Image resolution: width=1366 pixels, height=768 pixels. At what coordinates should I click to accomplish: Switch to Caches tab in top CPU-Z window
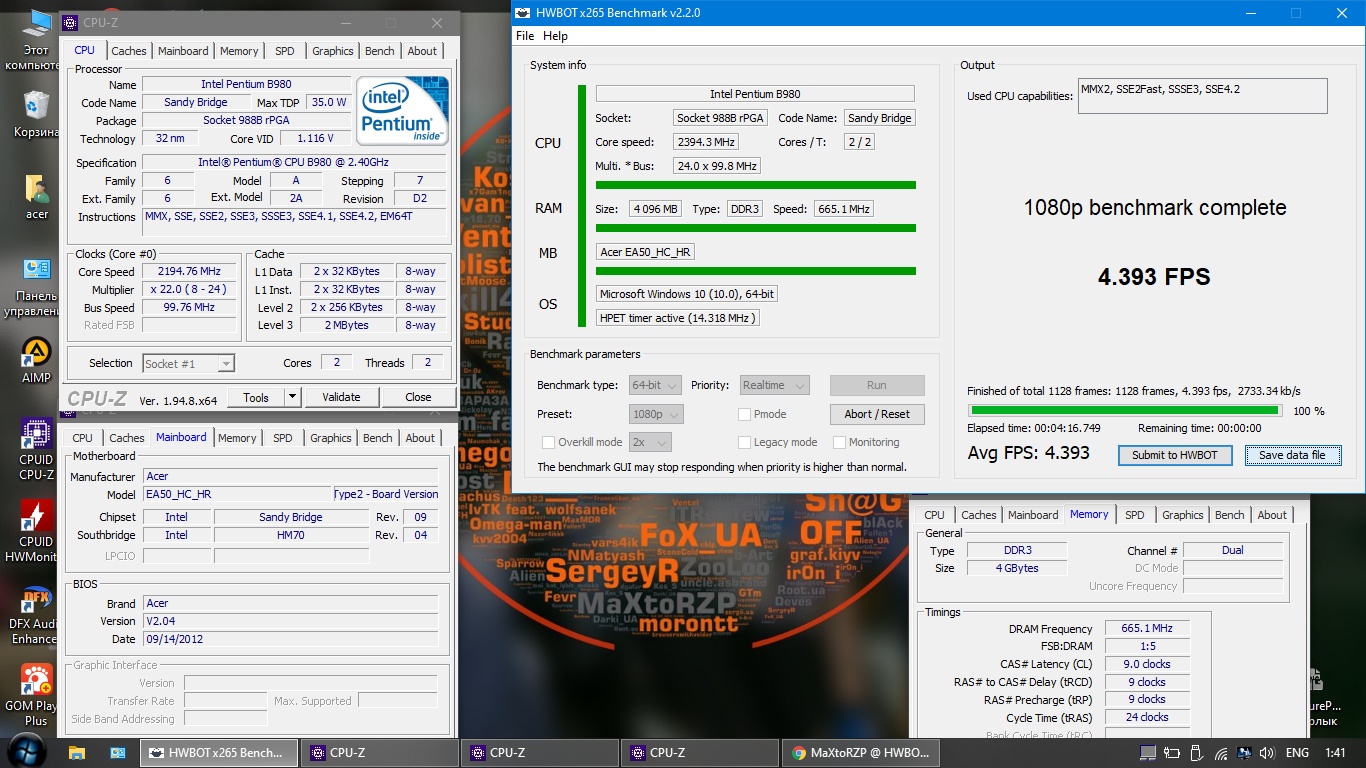click(129, 51)
